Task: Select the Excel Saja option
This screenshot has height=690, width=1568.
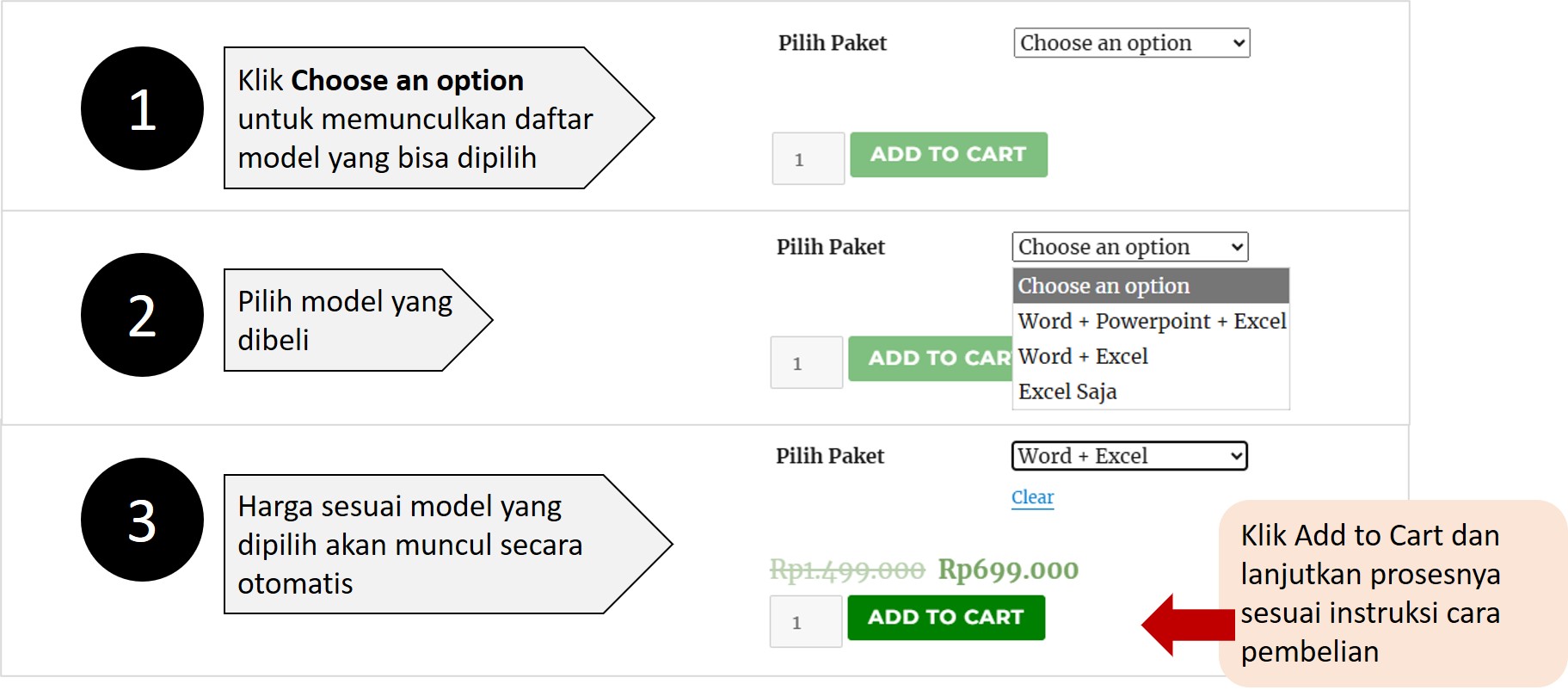Action: [1067, 391]
